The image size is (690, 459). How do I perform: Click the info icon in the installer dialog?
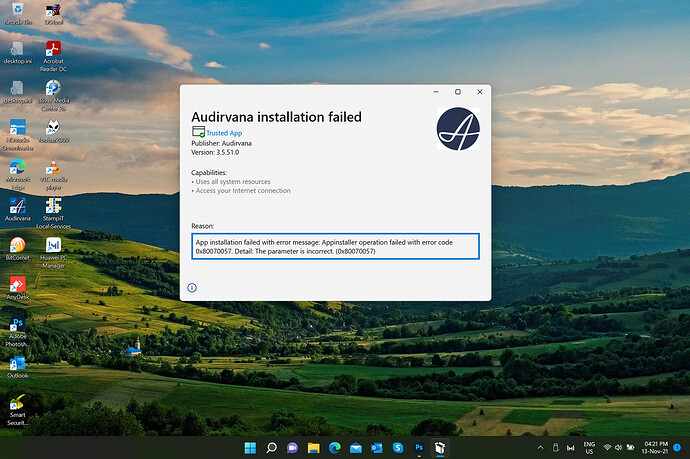(x=192, y=288)
